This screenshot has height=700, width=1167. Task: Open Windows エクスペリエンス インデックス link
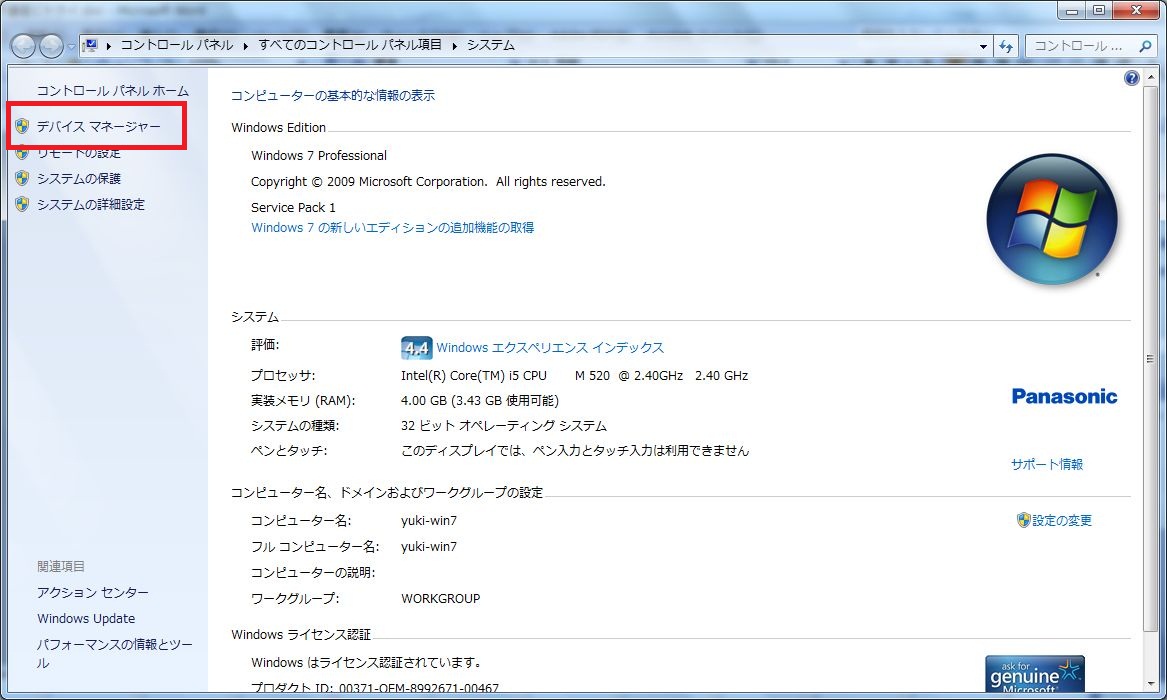[x=550, y=347]
